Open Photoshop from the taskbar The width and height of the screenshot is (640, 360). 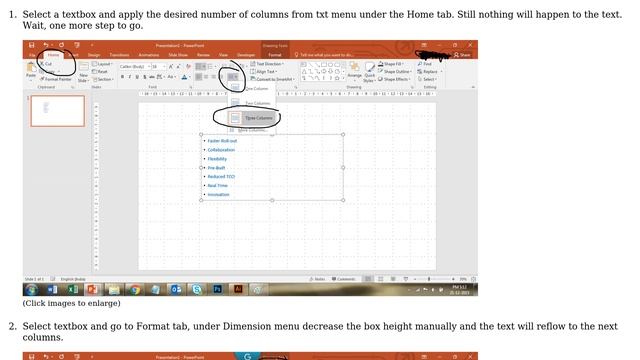(x=218, y=289)
